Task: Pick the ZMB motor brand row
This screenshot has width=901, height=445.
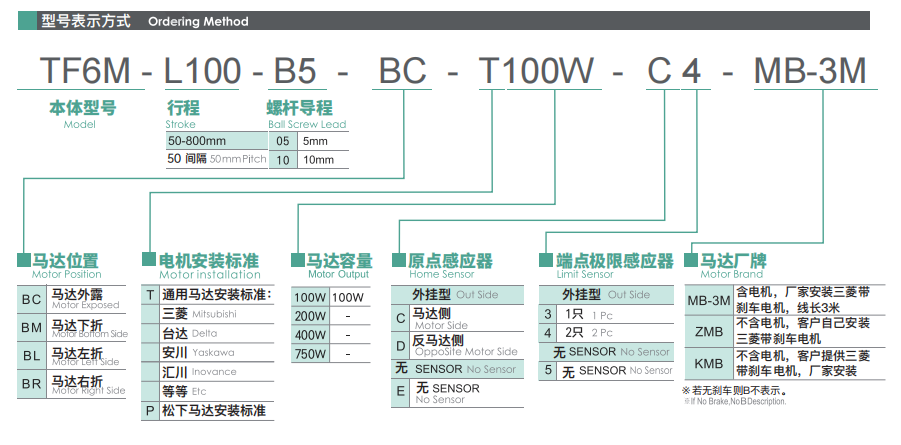Action: (780, 330)
